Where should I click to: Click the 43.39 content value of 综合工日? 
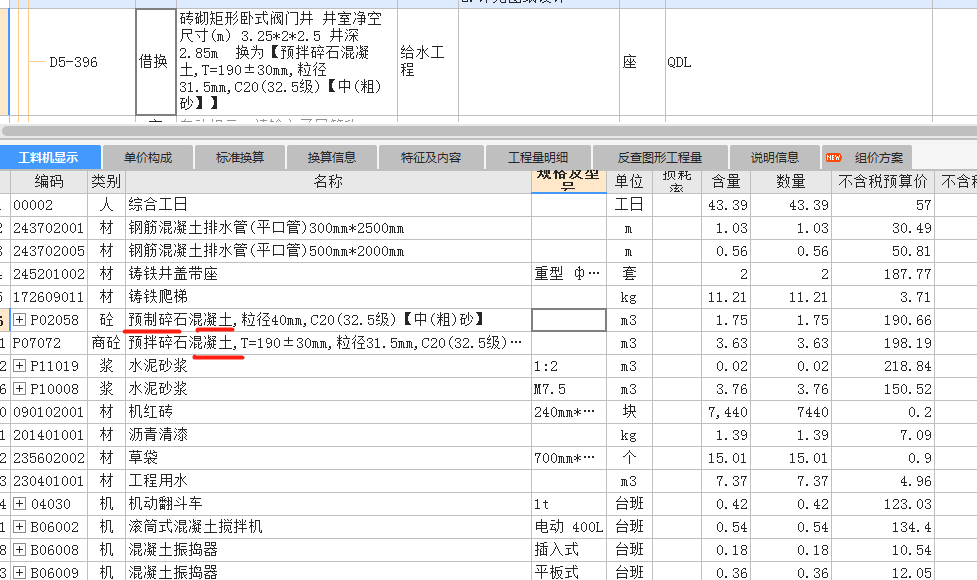[x=727, y=205]
